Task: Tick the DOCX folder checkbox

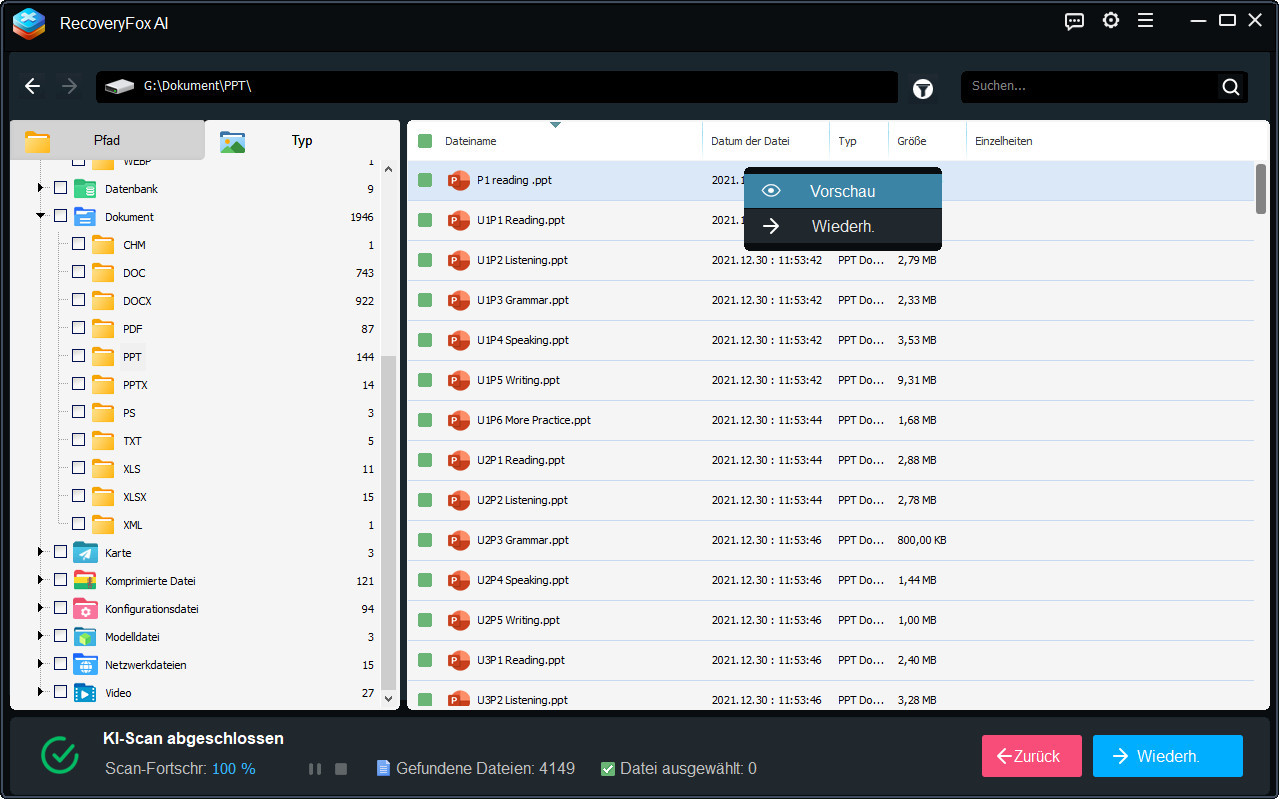Action: [x=78, y=300]
